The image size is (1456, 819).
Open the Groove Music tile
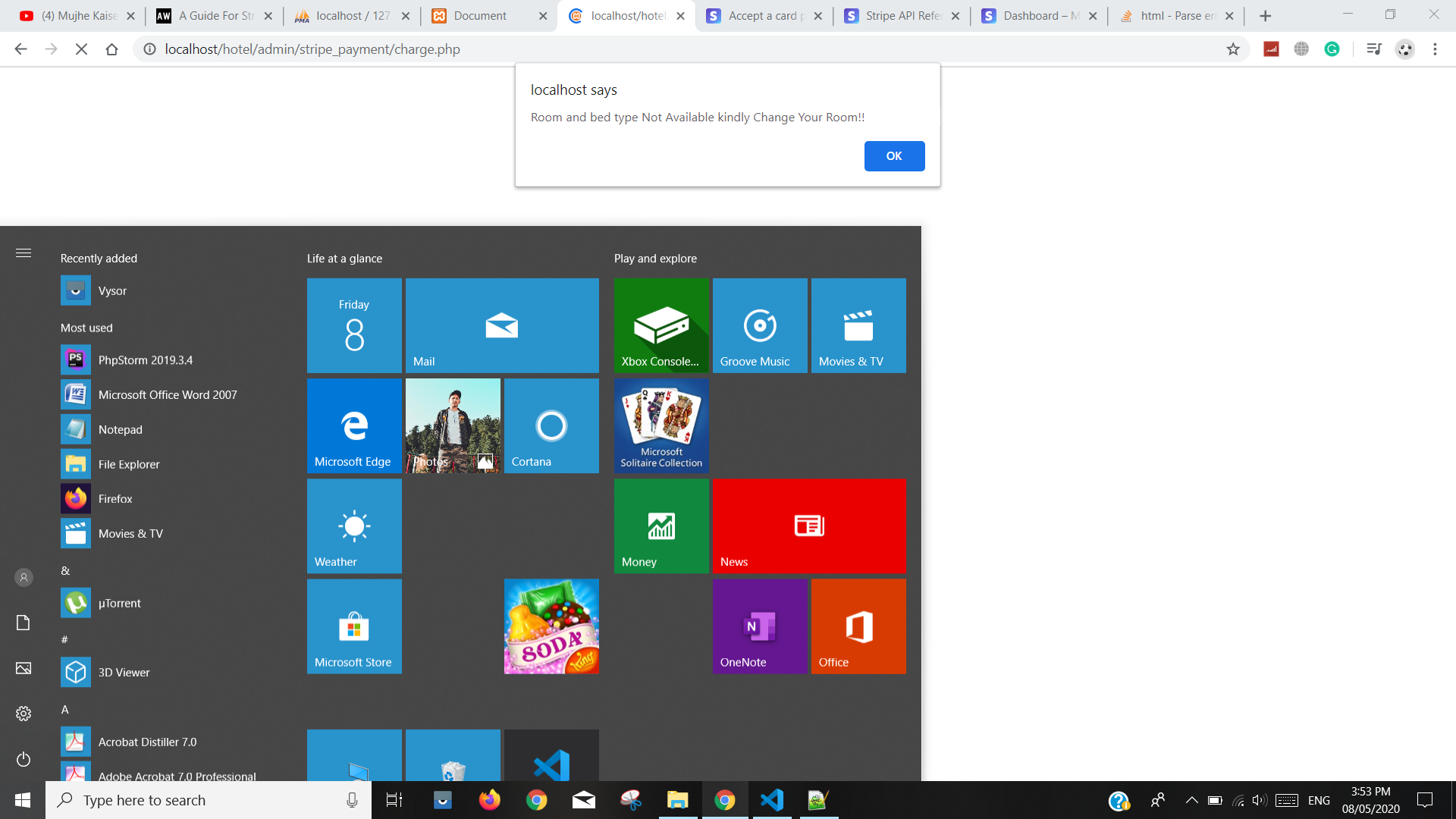click(x=760, y=325)
